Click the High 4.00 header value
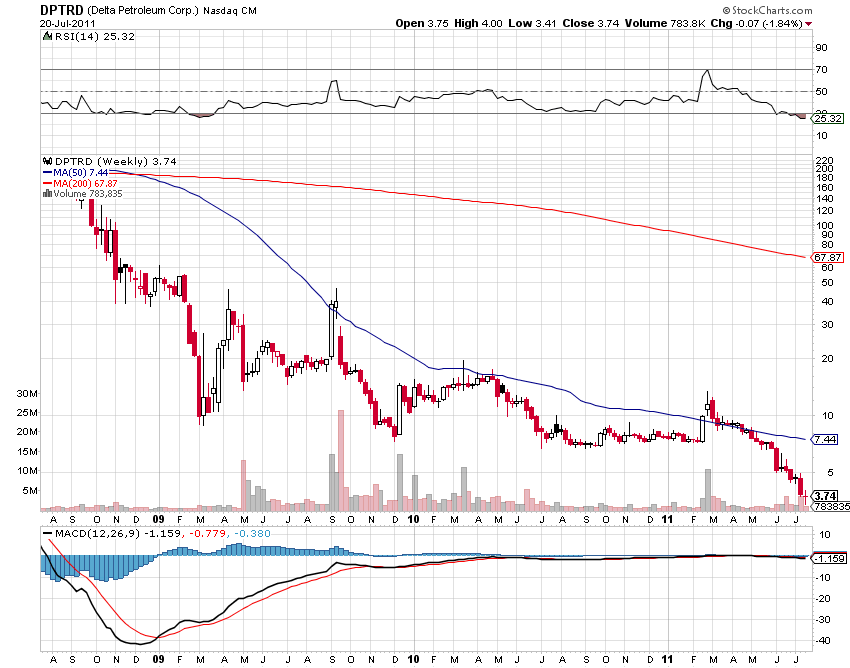Image resolution: width=850 pixels, height=668 pixels. (478, 23)
